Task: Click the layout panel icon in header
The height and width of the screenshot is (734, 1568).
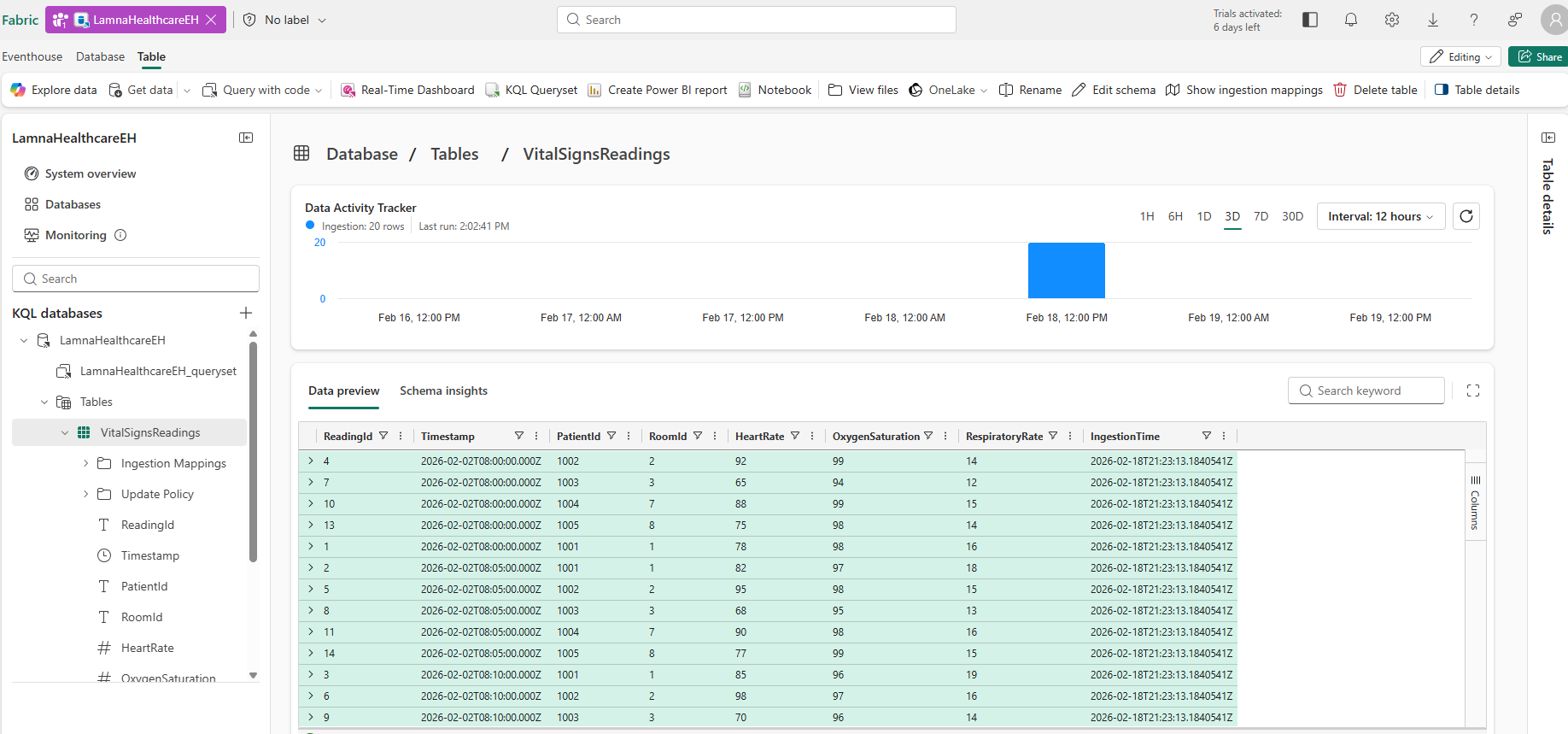Action: (x=1310, y=20)
